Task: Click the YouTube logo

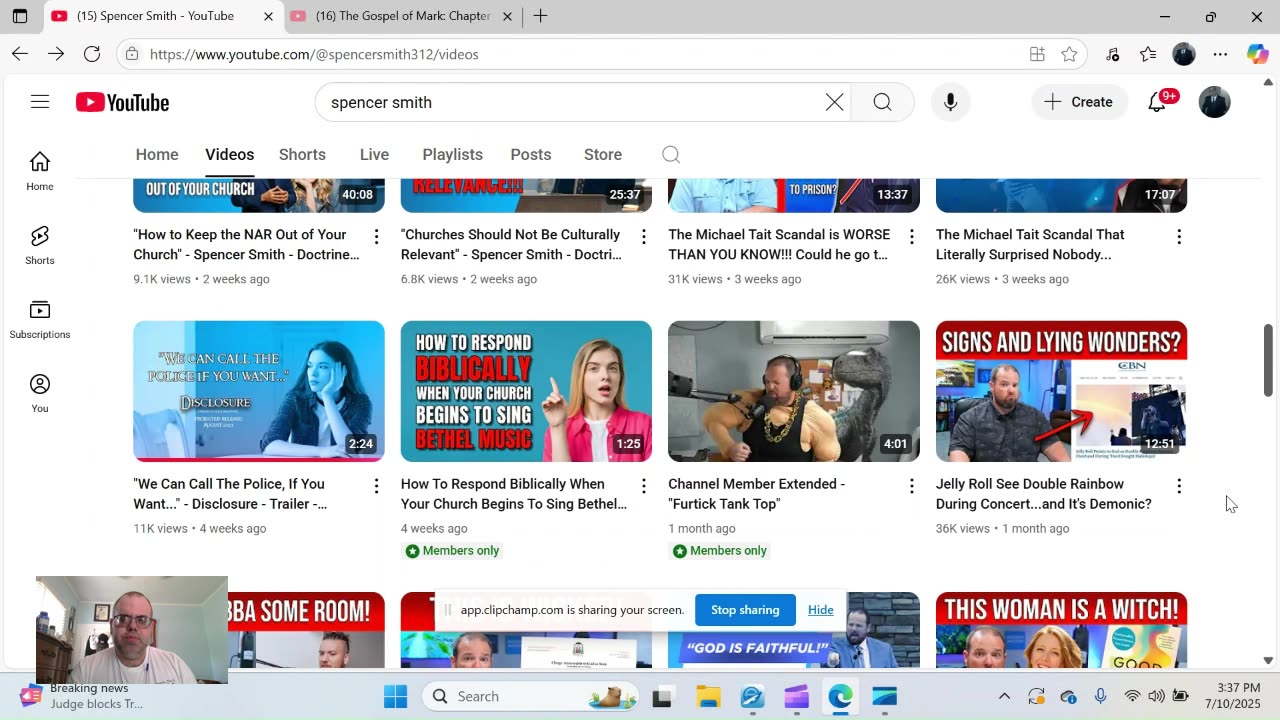Action: pyautogui.click(x=122, y=102)
